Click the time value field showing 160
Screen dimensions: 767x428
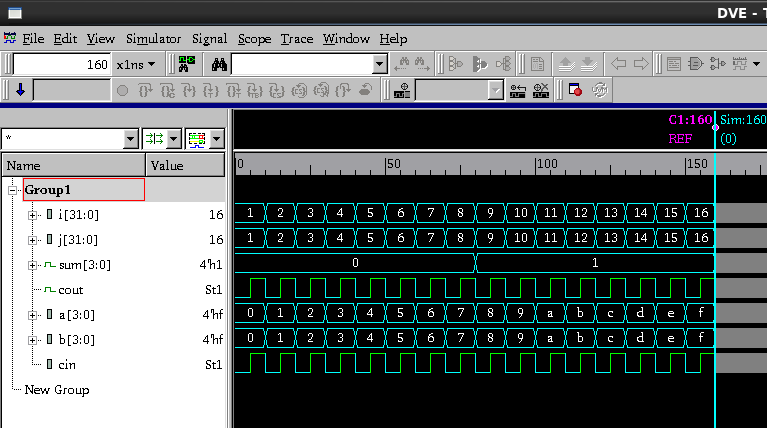point(62,64)
